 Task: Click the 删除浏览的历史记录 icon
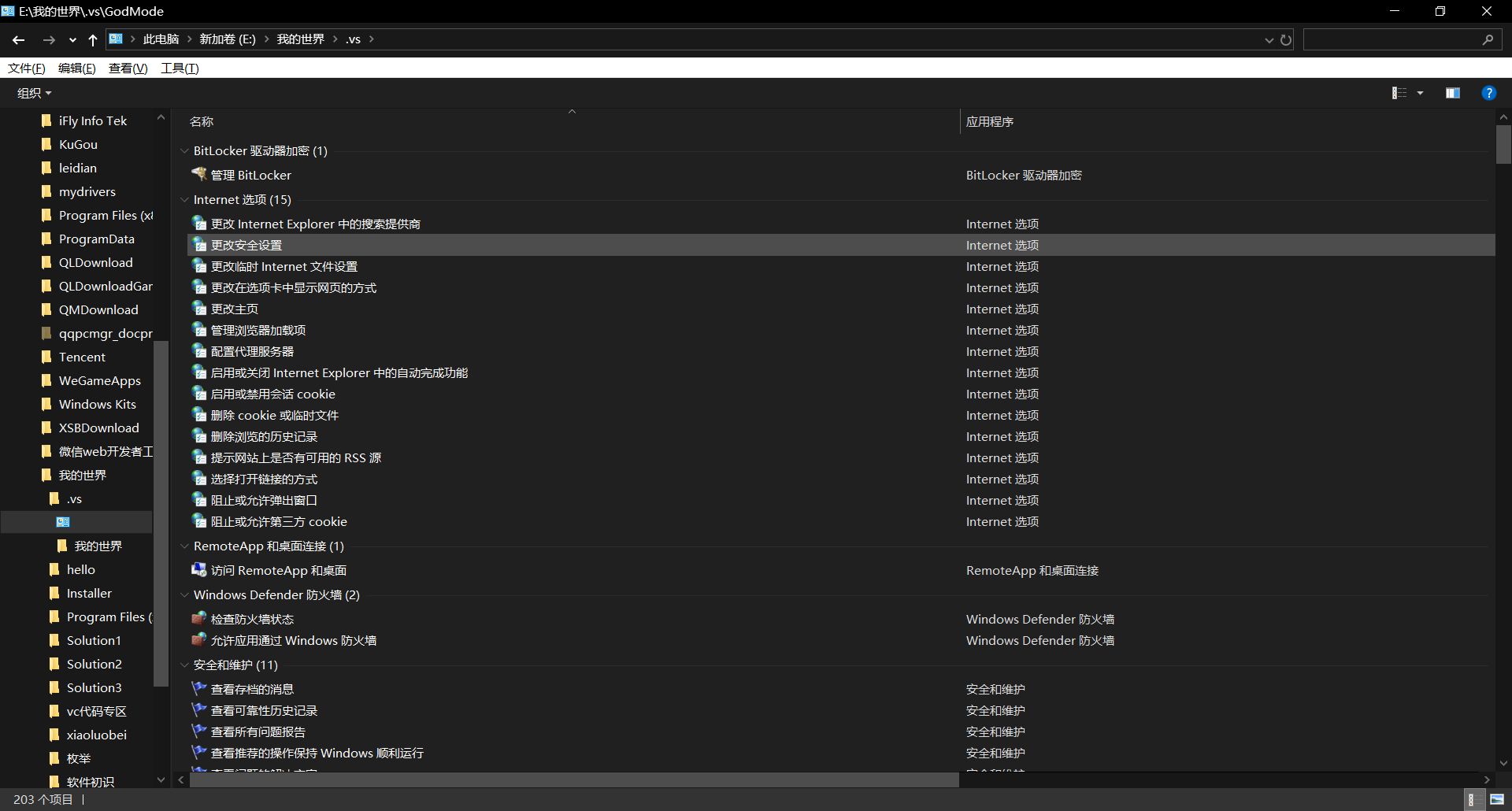199,436
